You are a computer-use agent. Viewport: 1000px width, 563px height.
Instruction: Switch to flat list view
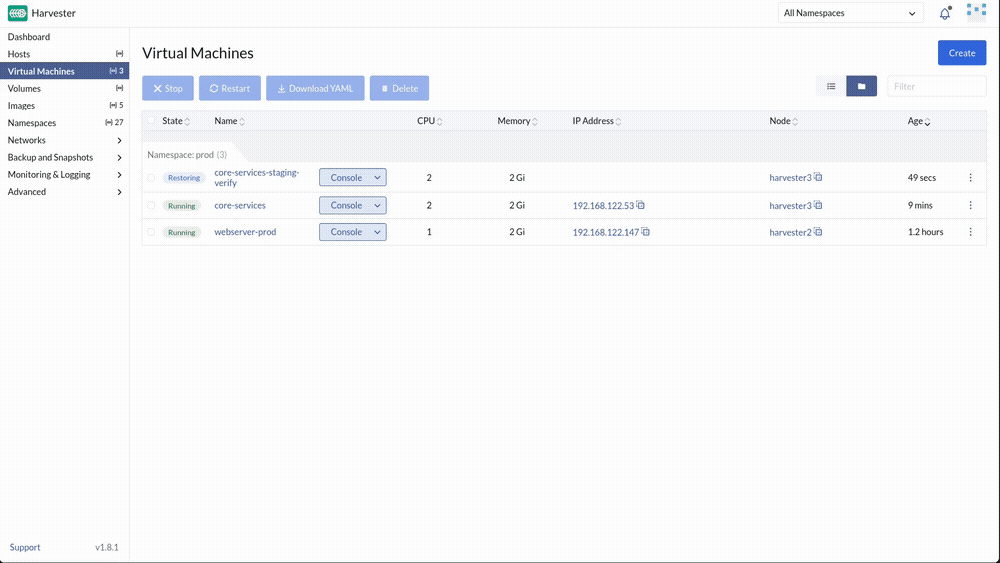tap(831, 86)
